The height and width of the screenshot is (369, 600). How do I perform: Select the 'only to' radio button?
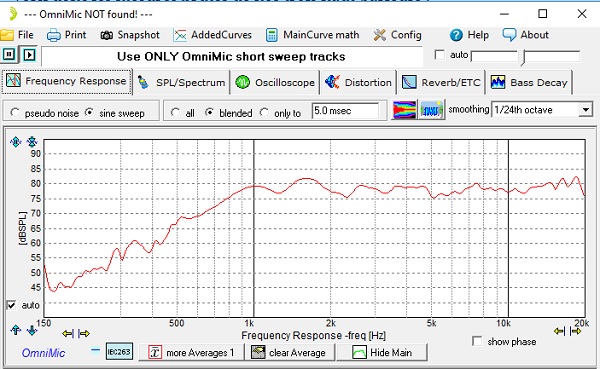(x=264, y=113)
